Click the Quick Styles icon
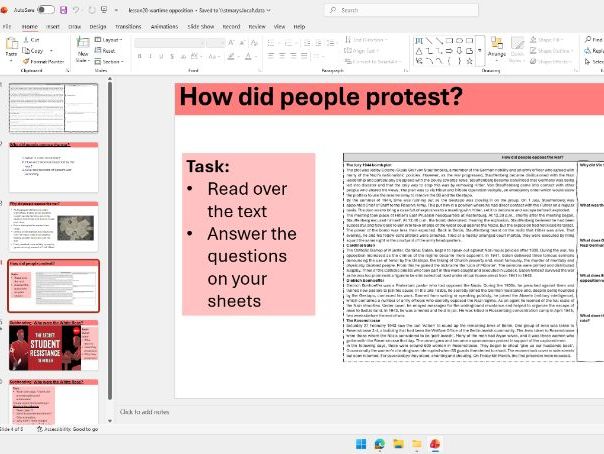Image resolution: width=604 pixels, height=454 pixels. pos(517,49)
